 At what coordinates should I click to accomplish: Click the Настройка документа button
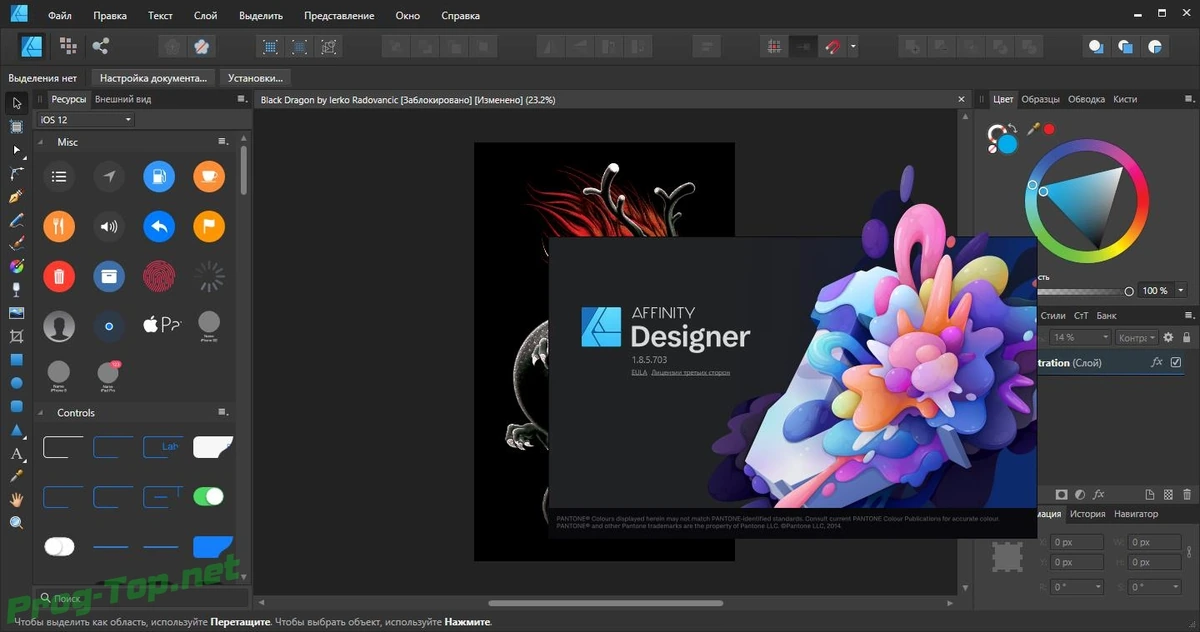click(153, 77)
